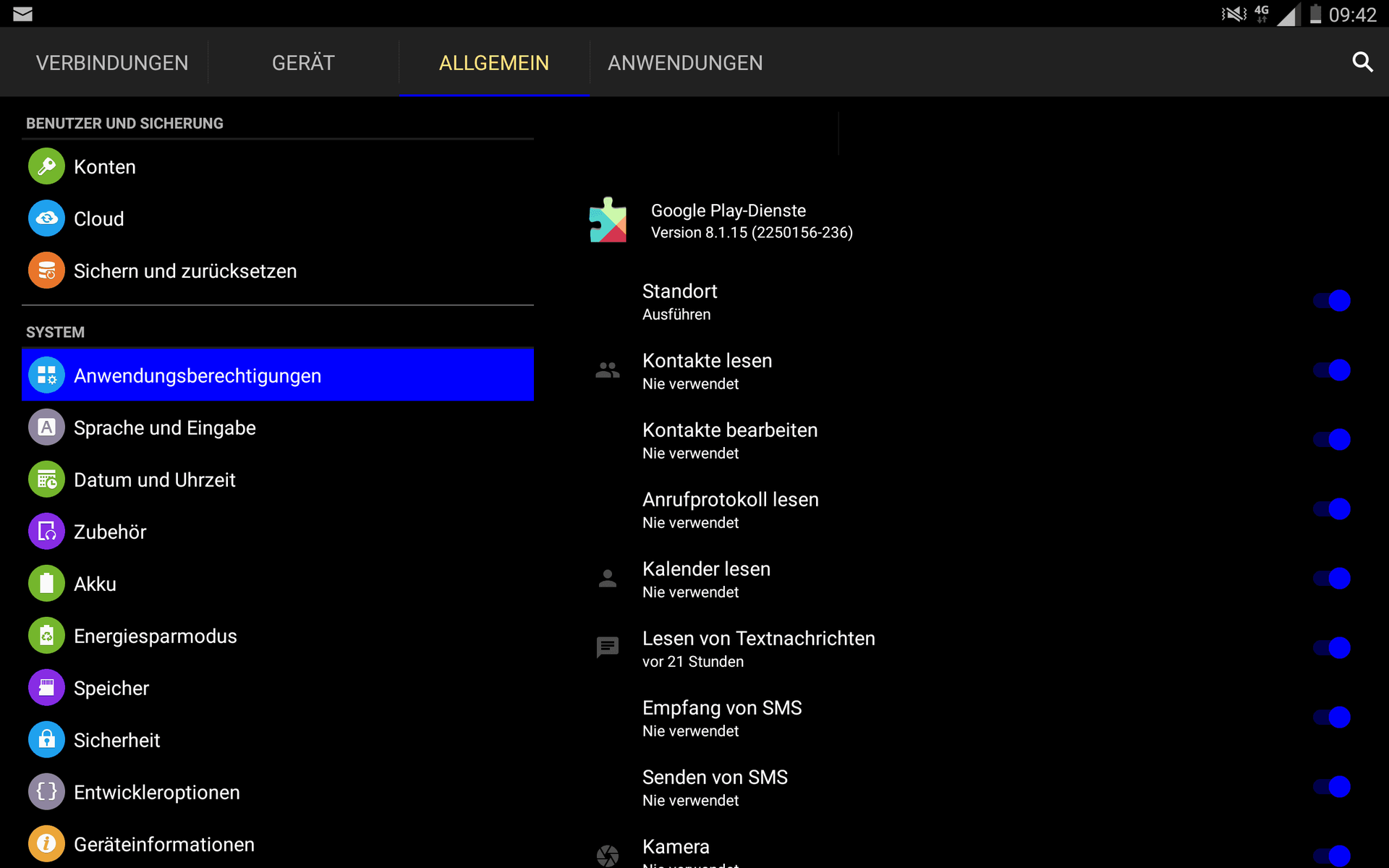The height and width of the screenshot is (868, 1389).
Task: Toggle Lesen von Textnachrichten permission
Action: (1332, 648)
